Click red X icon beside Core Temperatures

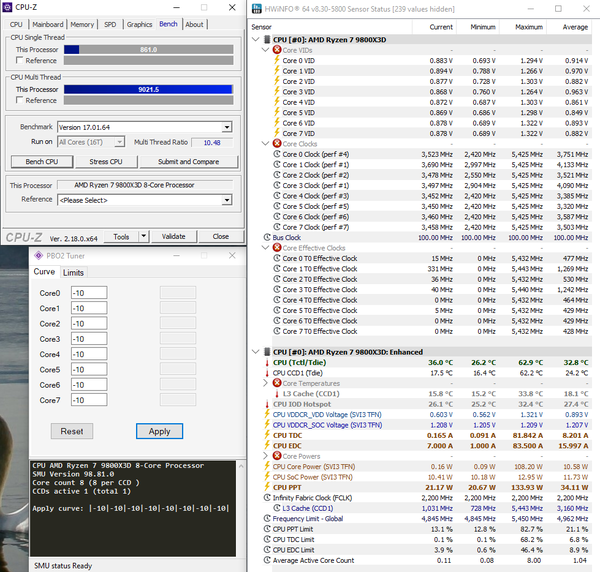pyautogui.click(x=277, y=383)
